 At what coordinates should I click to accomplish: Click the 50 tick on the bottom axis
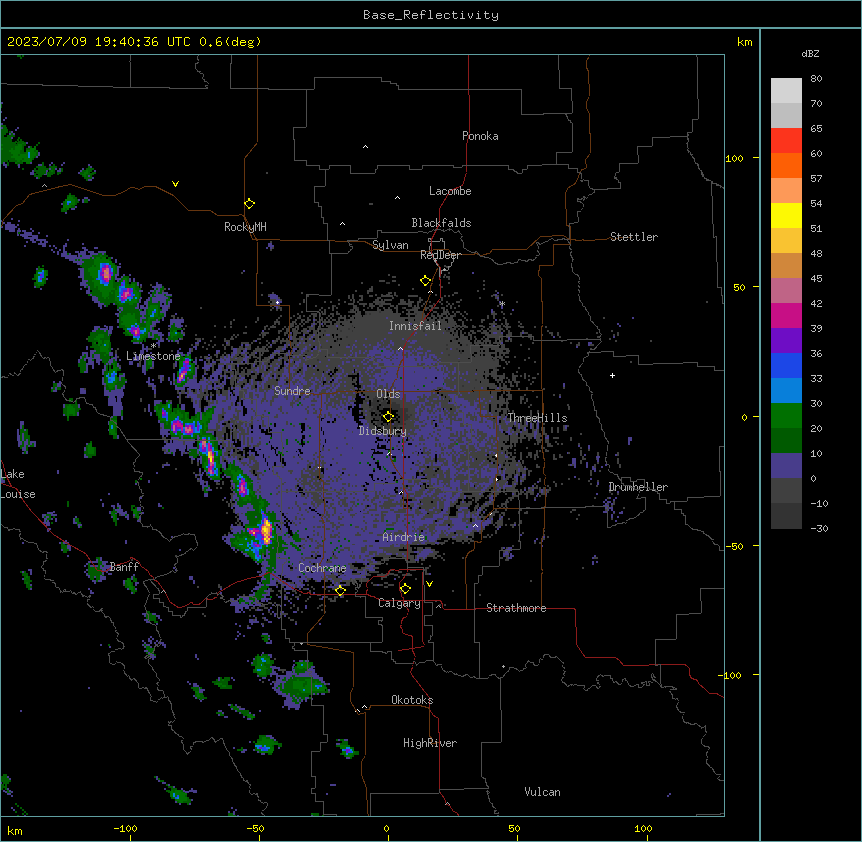[515, 828]
